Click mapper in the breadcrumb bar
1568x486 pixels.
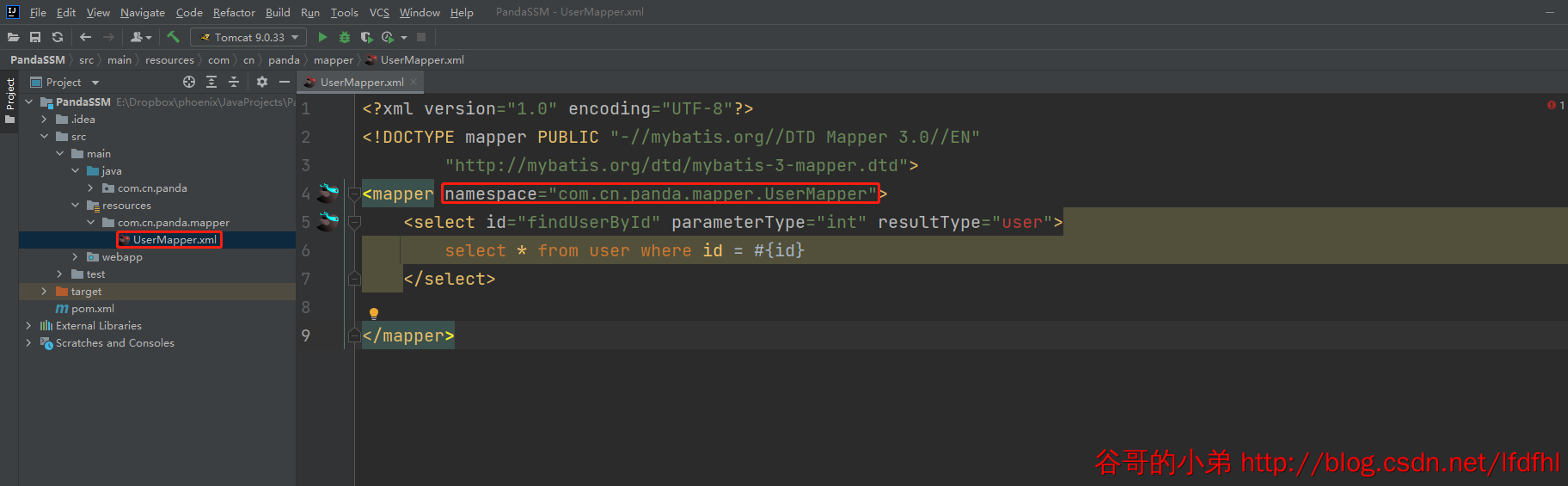[334, 60]
